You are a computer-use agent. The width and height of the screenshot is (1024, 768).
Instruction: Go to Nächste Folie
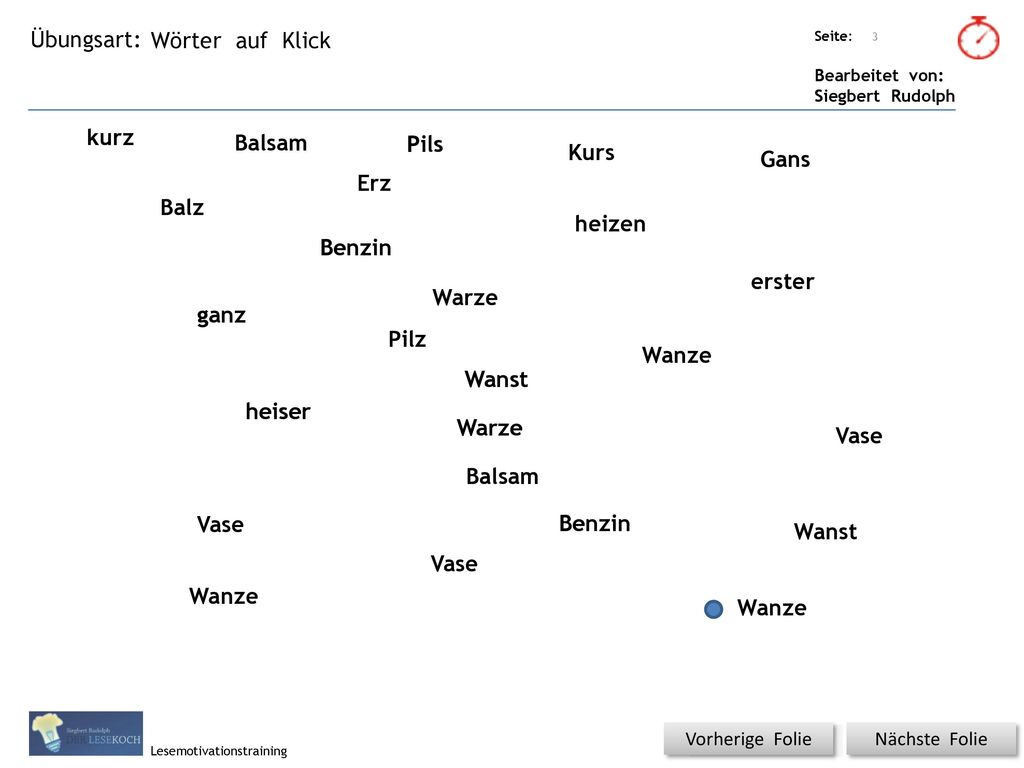tap(931, 739)
